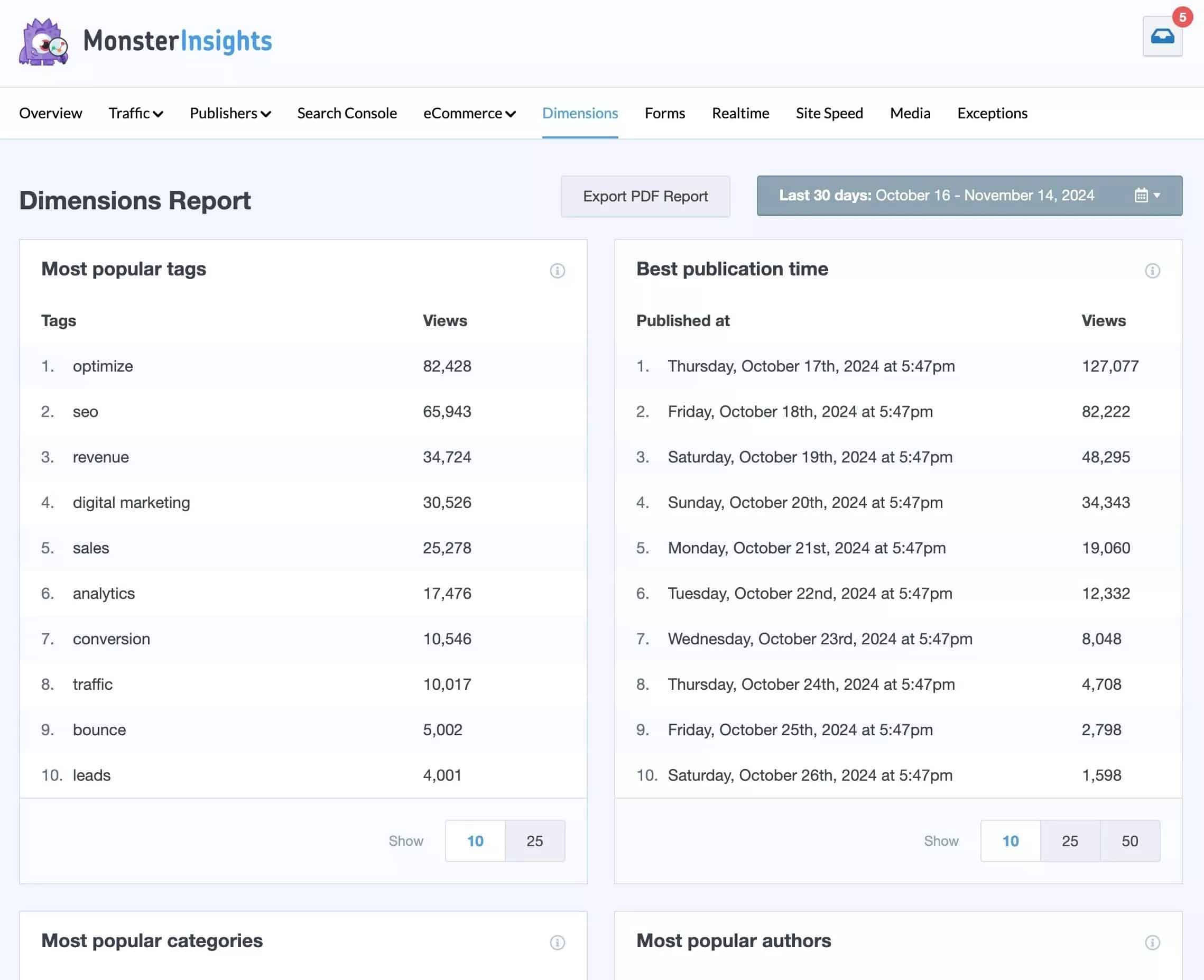Show 25 rows in publication time table

1069,840
